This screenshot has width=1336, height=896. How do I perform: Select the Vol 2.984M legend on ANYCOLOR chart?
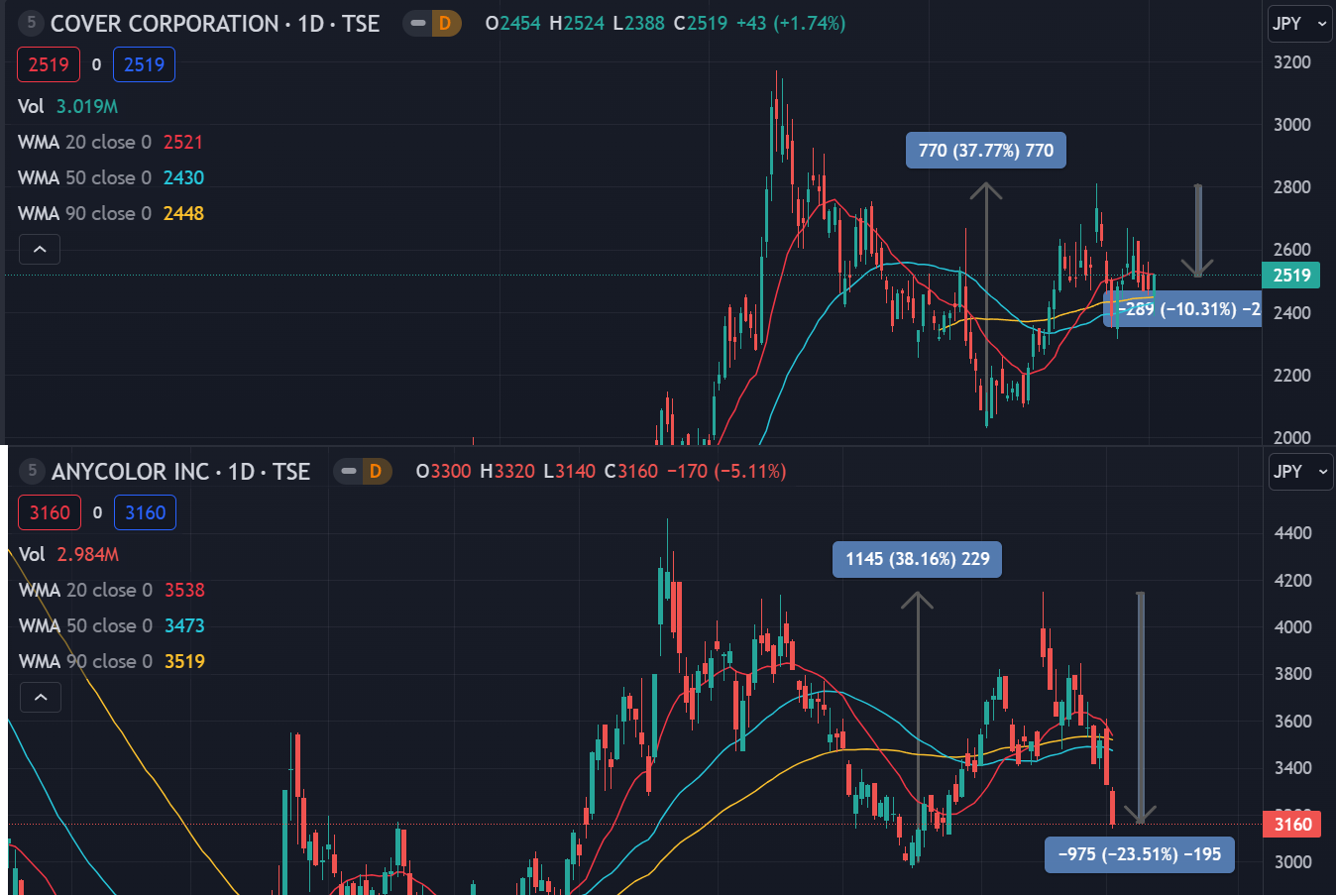pyautogui.click(x=68, y=554)
